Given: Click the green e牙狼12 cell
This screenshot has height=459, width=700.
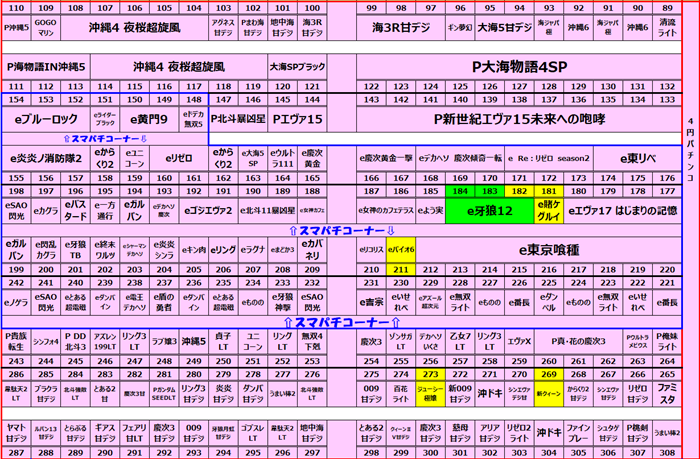Looking at the screenshot, I should [x=490, y=211].
